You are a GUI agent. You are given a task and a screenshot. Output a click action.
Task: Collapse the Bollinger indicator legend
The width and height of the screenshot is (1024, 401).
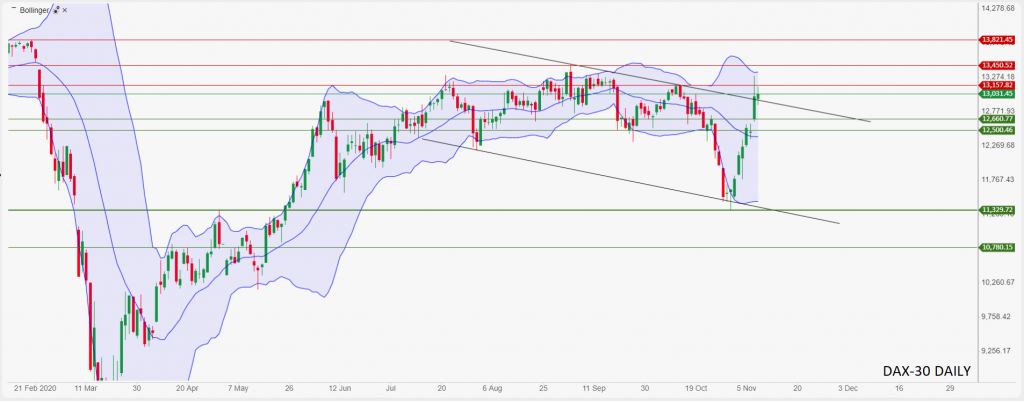14,8
